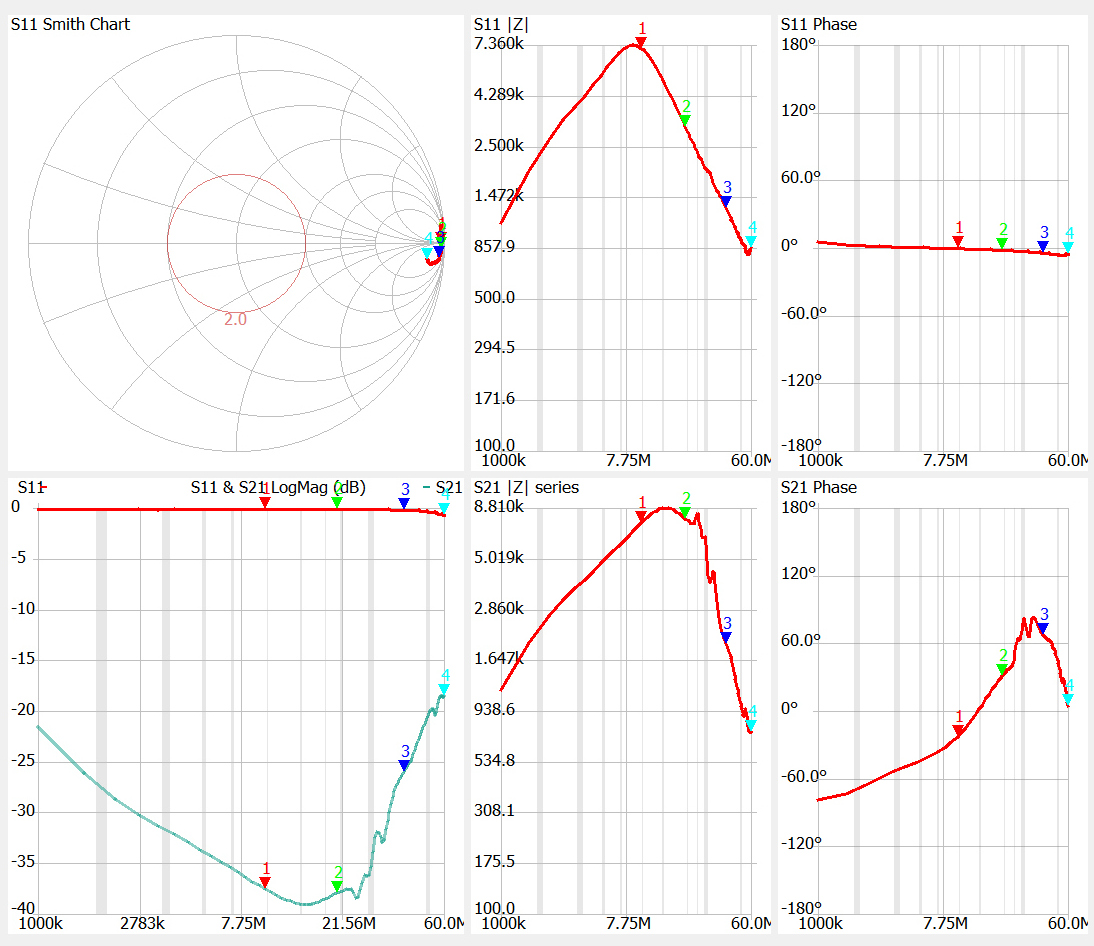This screenshot has width=1094, height=946.
Task: Select blue marker 3 on LogMag trace near -25 dB
Action: [x=404, y=764]
